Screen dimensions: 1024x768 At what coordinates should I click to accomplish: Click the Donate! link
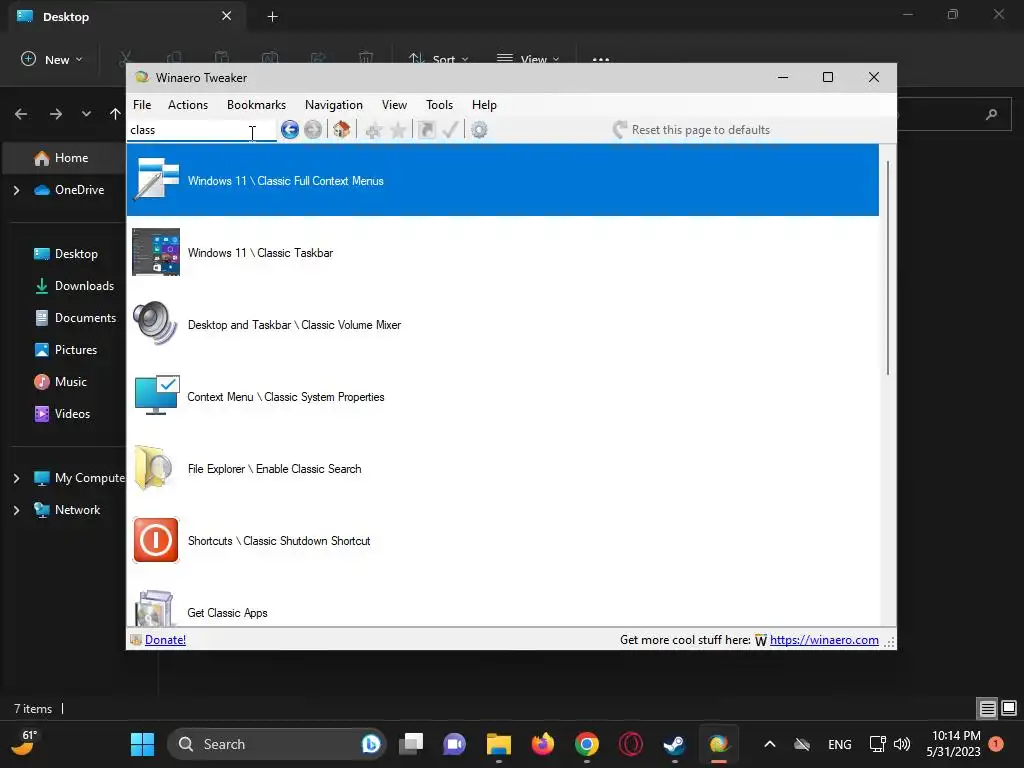(x=165, y=640)
